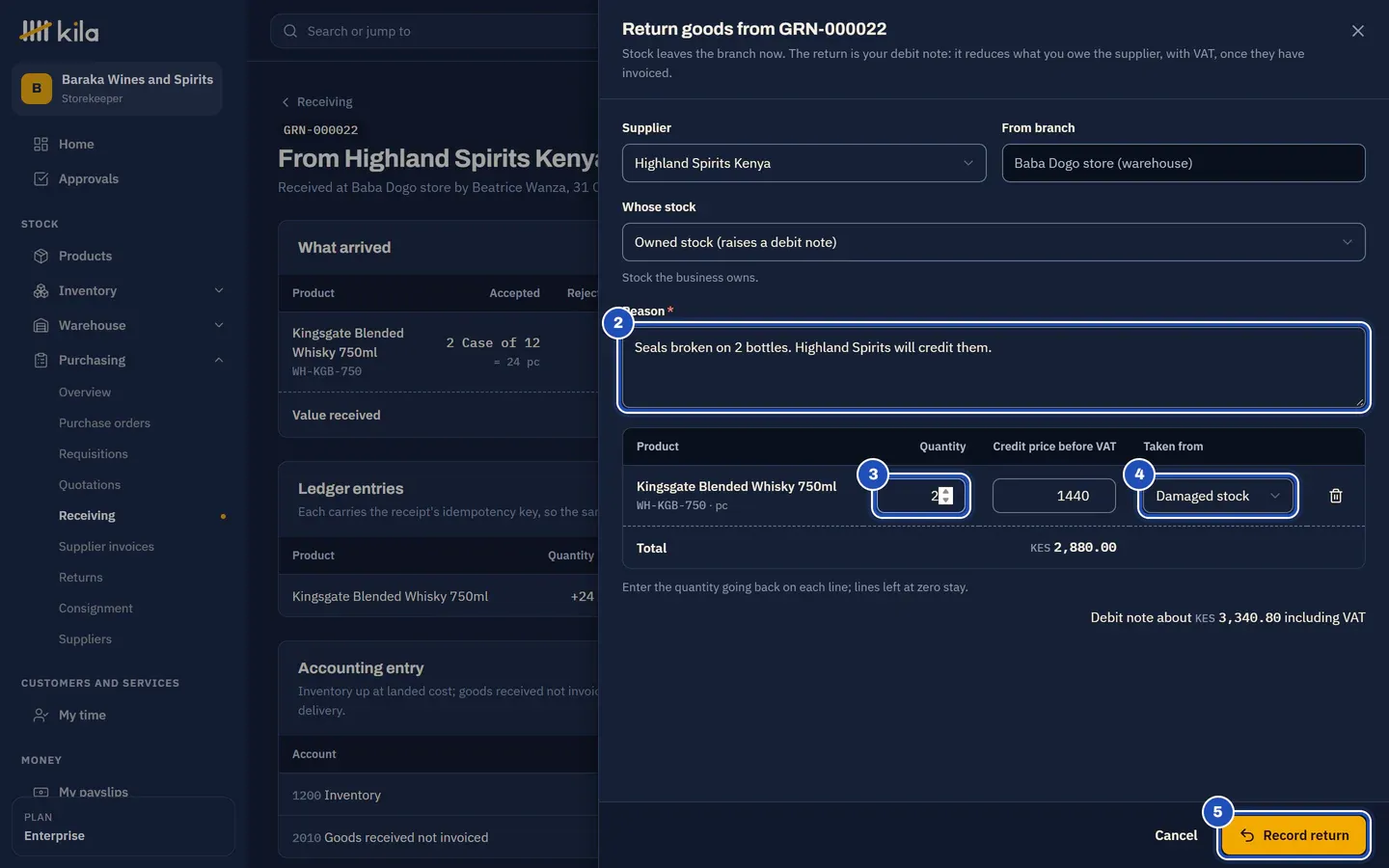Click the Warehouse building icon
Screen dimensions: 1389x868
point(41,325)
